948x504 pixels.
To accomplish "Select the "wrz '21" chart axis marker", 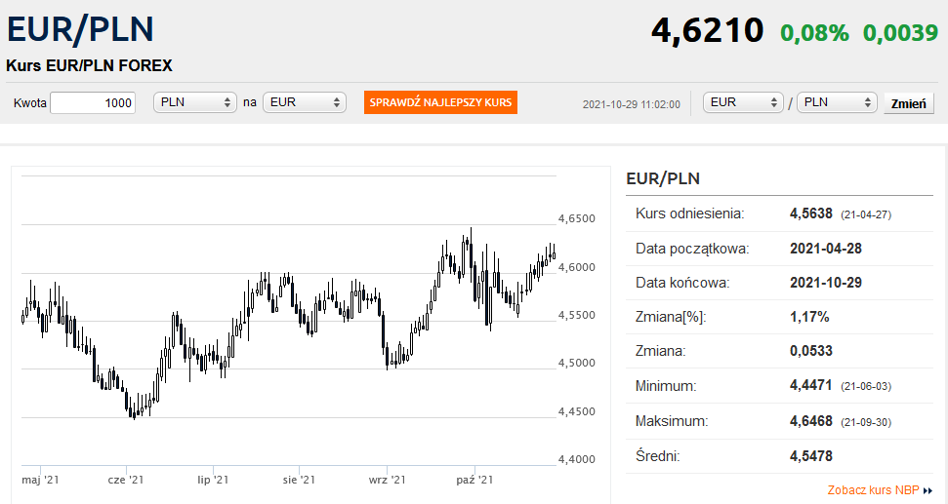I will tap(385, 480).
